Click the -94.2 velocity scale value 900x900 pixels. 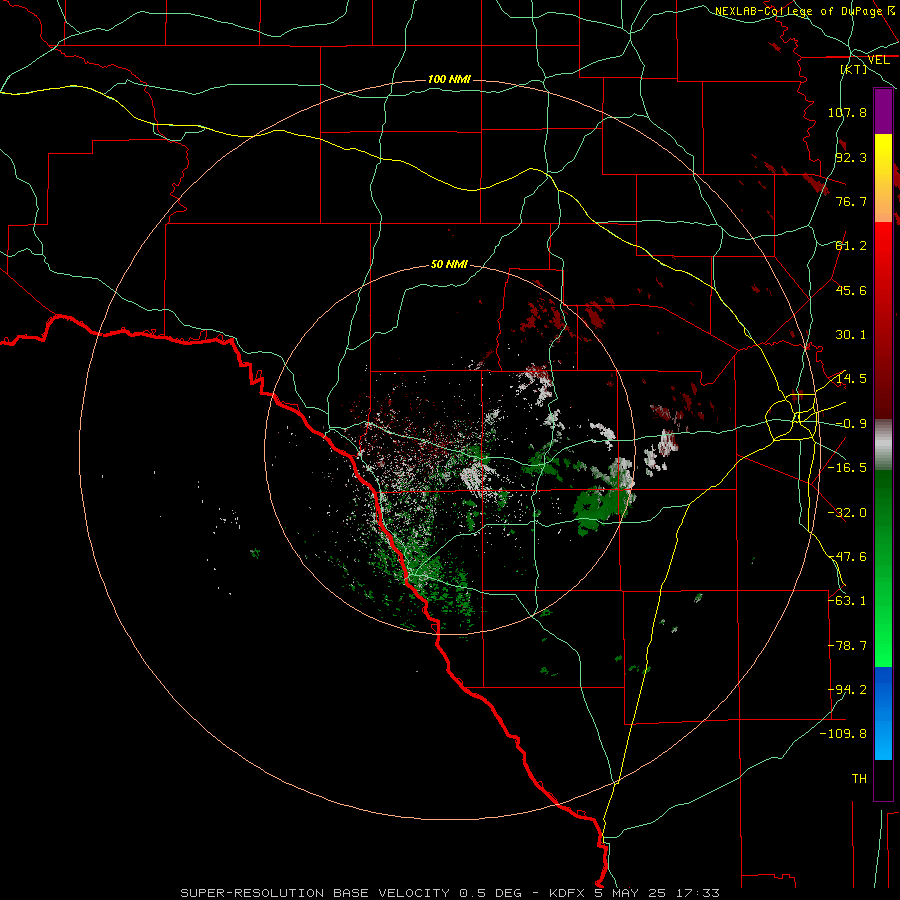847,690
